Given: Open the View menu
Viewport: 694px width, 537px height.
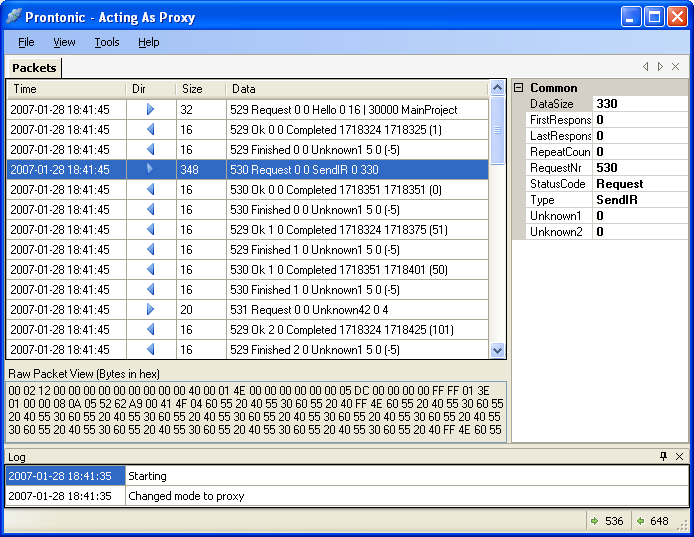Looking at the screenshot, I should point(64,42).
